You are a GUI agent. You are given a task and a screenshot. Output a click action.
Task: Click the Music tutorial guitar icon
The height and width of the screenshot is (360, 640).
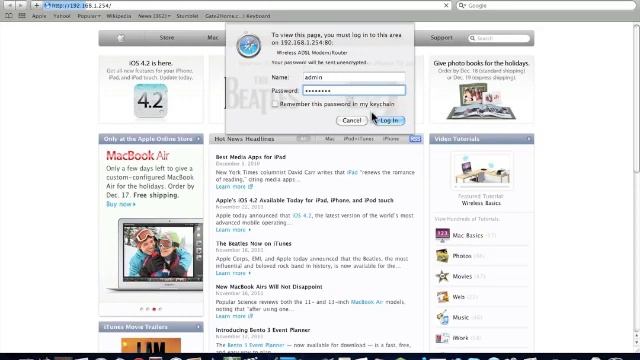tap(442, 317)
